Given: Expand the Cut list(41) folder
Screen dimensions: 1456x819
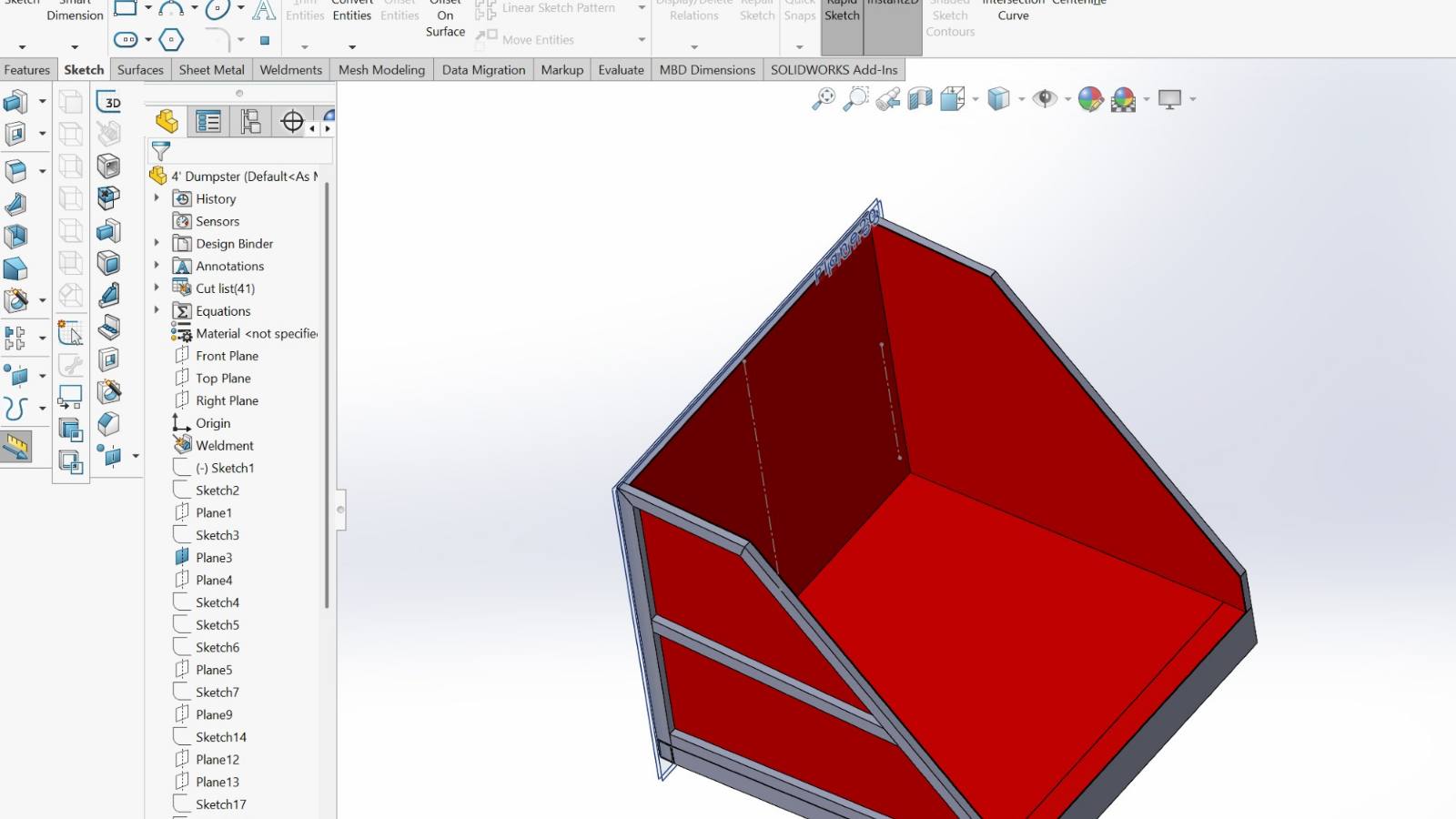Looking at the screenshot, I should pyautogui.click(x=157, y=288).
